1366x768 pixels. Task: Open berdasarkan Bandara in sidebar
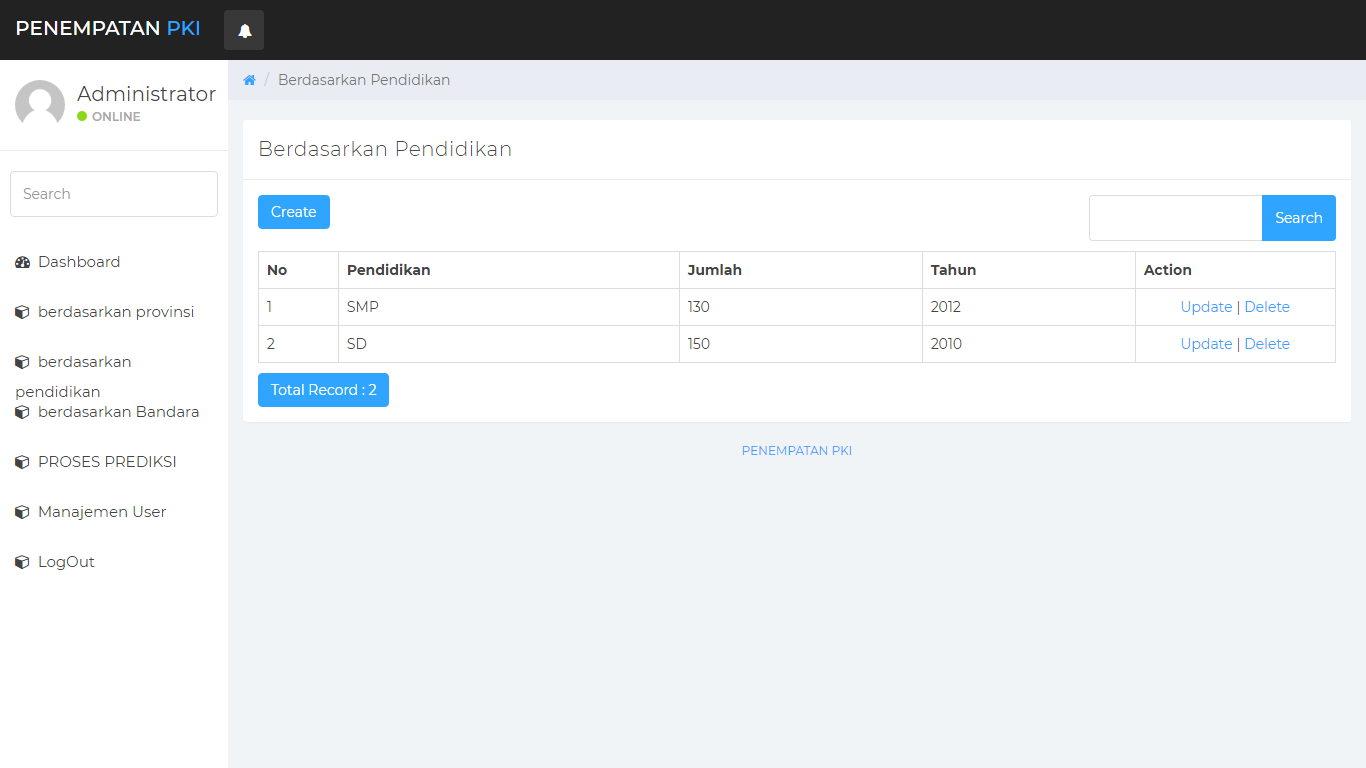point(118,412)
